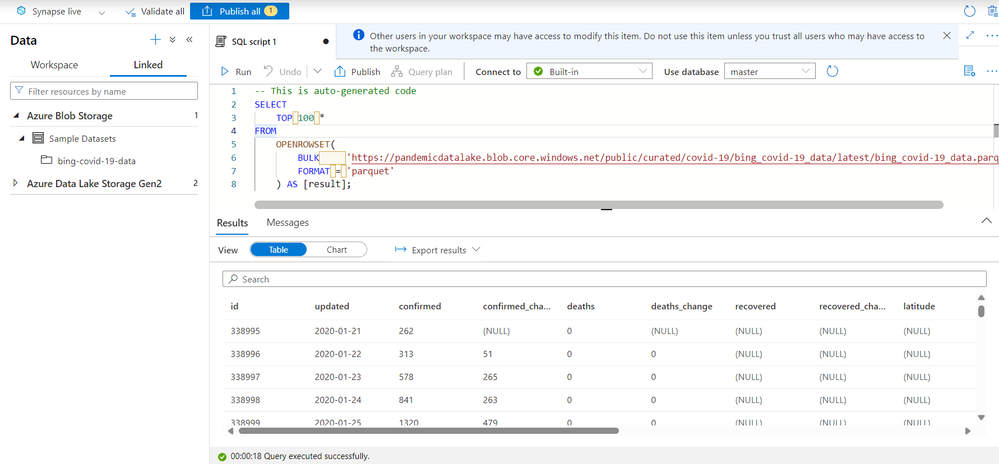Screen dimensions: 999x464
Task: Click the top-right clipboard icon
Action: [993, 11]
